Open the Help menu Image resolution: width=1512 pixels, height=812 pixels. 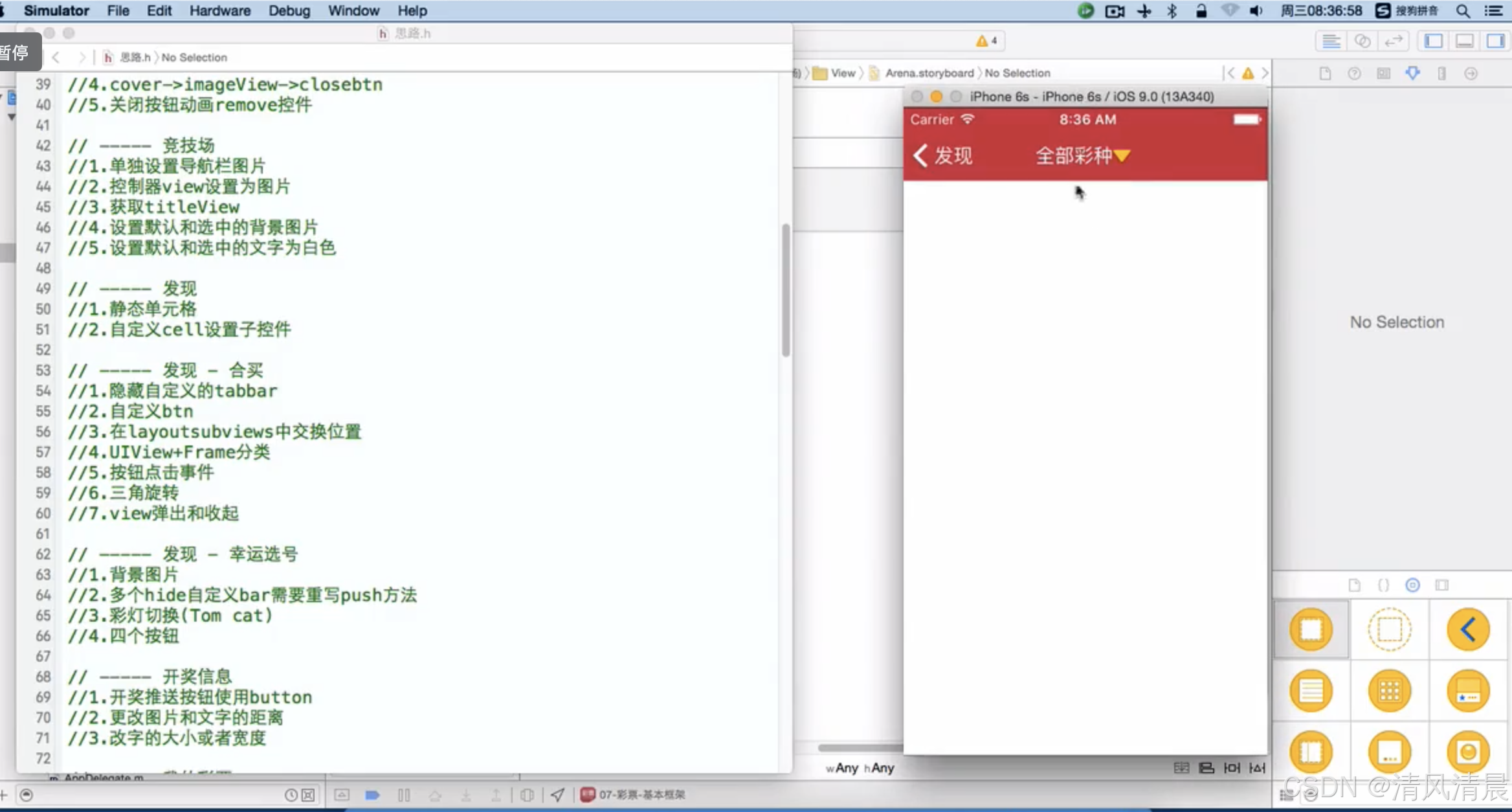412,10
